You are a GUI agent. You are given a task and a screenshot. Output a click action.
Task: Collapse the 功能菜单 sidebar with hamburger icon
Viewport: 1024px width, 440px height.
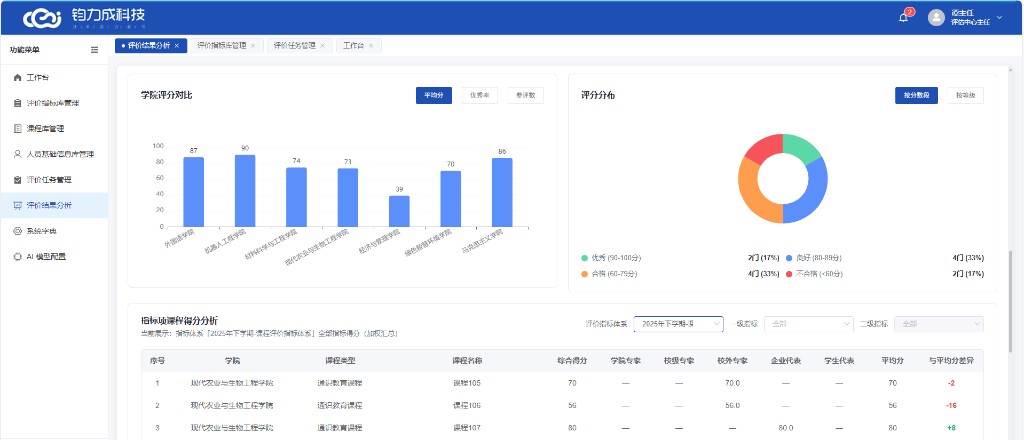95,50
